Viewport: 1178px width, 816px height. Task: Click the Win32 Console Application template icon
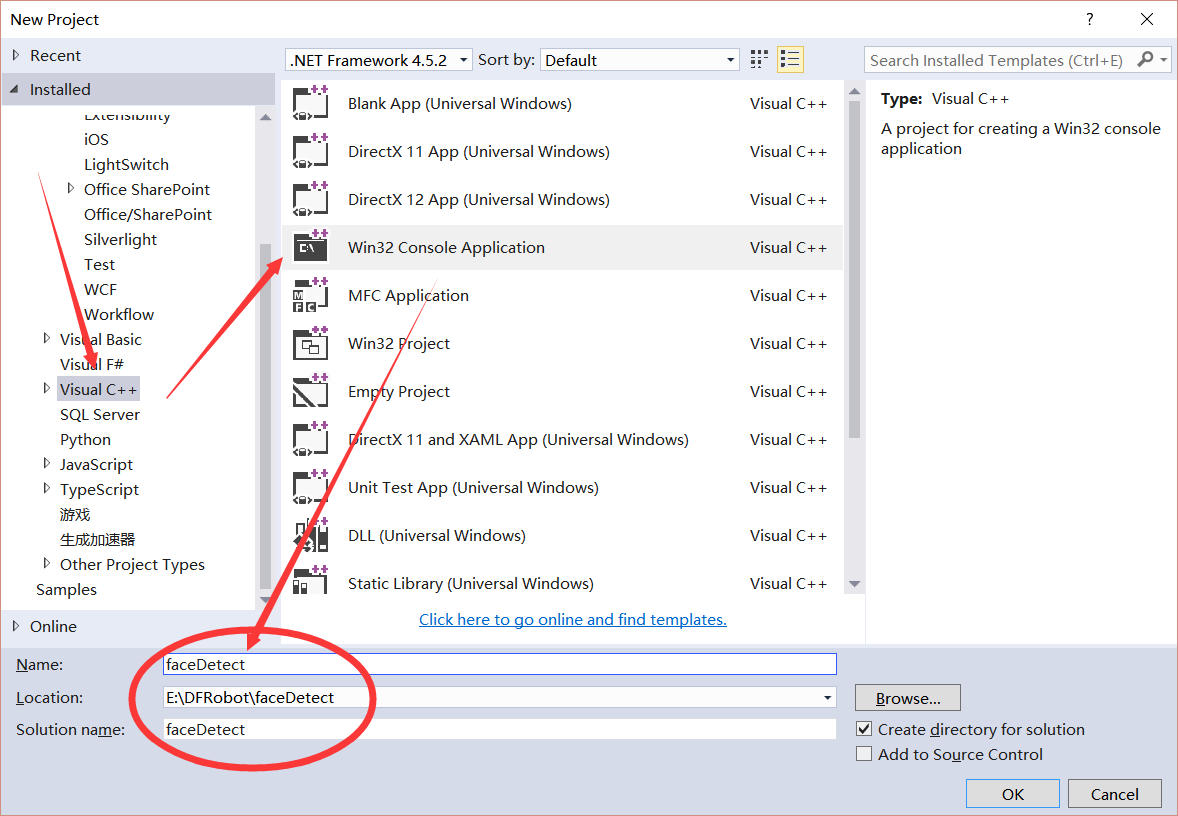[311, 247]
